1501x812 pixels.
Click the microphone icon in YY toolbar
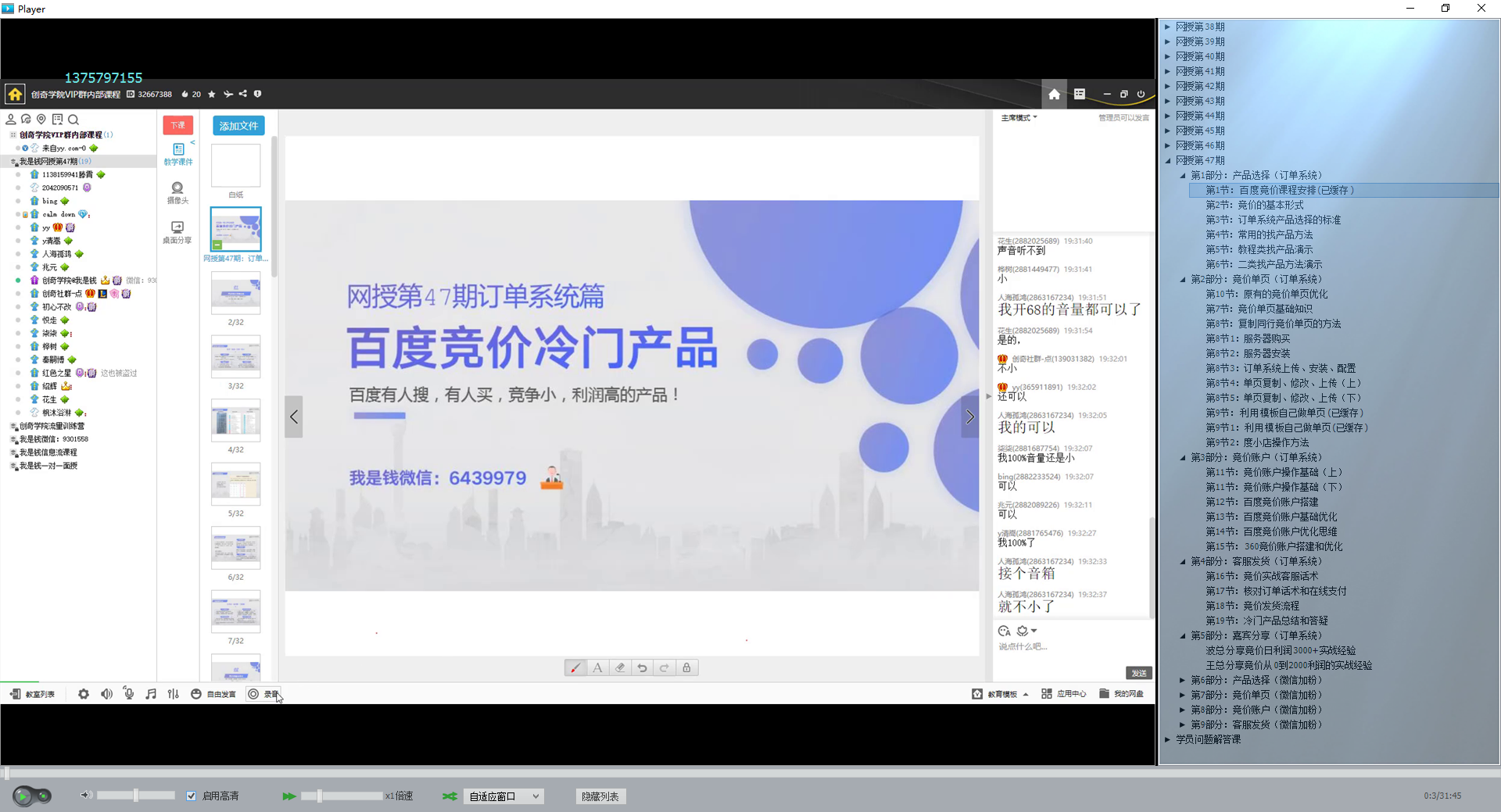coord(129,694)
